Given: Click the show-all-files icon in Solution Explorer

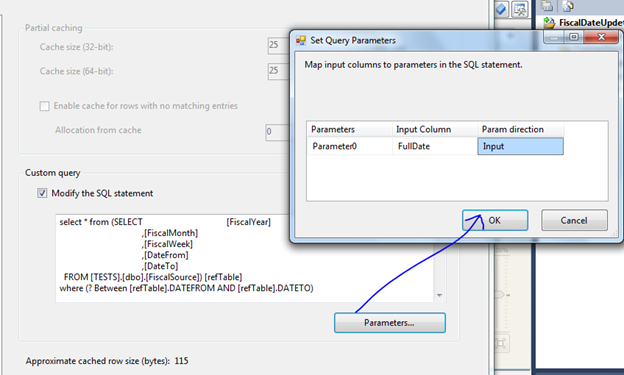Looking at the screenshot, I should [x=568, y=6].
